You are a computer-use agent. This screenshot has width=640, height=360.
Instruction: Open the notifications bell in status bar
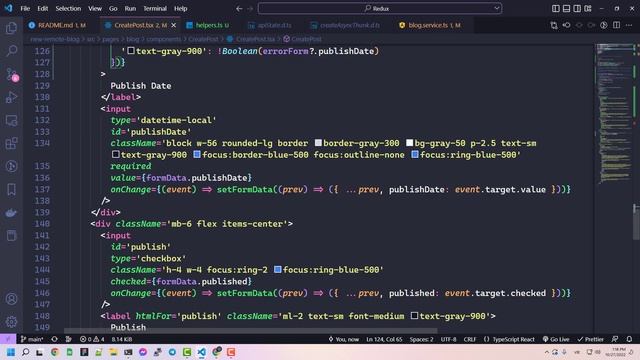pyautogui.click(x=629, y=339)
